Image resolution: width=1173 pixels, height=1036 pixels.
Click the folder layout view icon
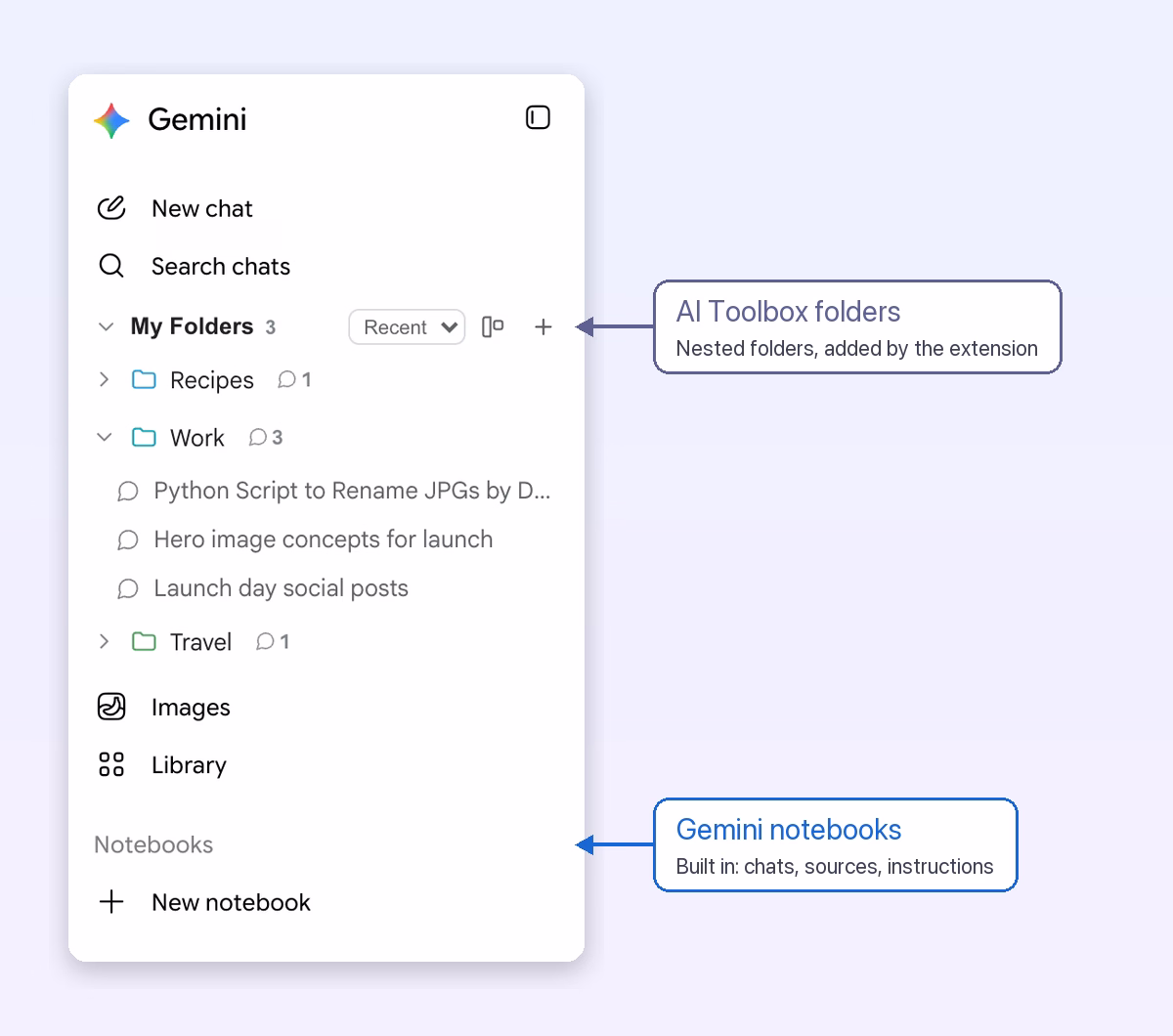tap(493, 327)
